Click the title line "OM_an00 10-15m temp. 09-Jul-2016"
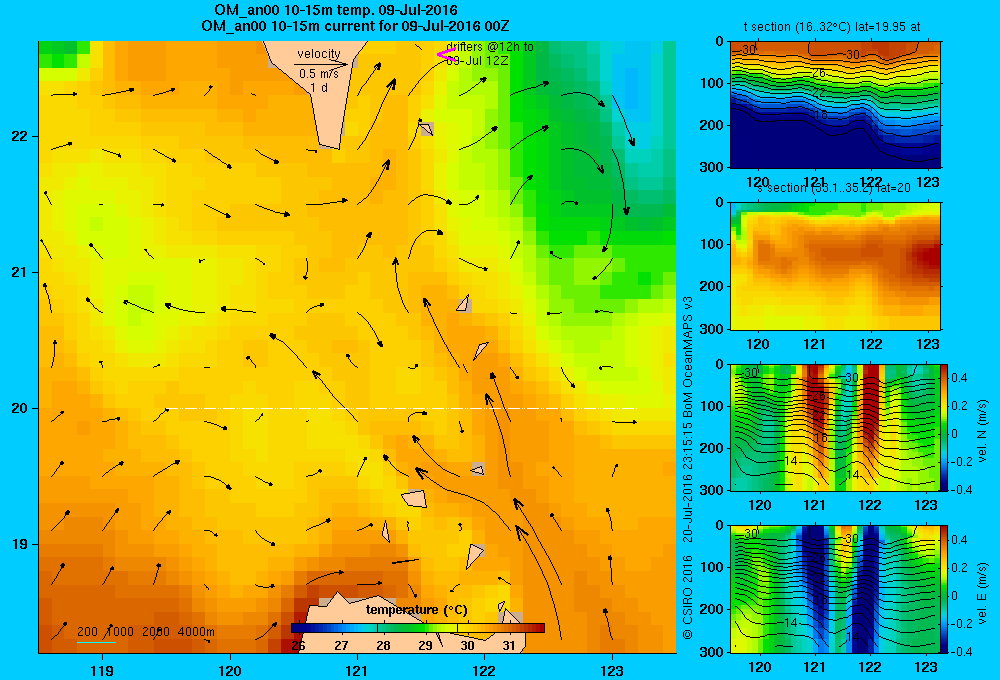 [x=335, y=10]
